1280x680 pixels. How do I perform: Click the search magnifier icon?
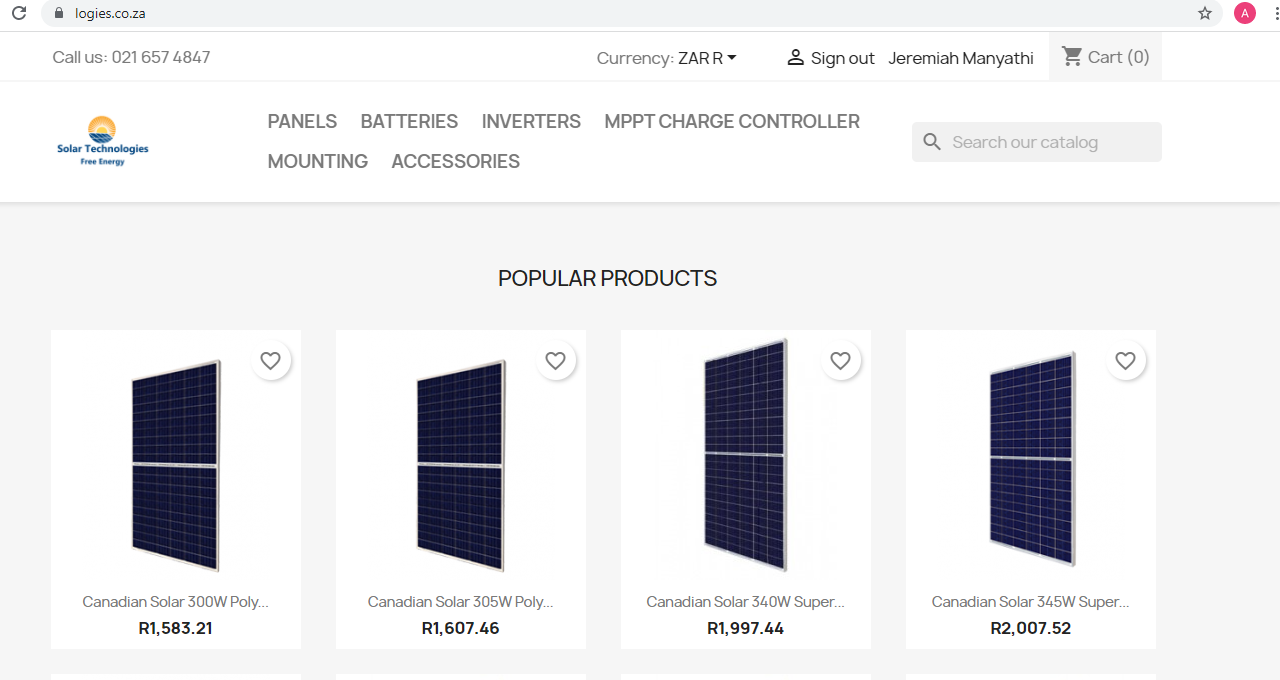(x=932, y=142)
